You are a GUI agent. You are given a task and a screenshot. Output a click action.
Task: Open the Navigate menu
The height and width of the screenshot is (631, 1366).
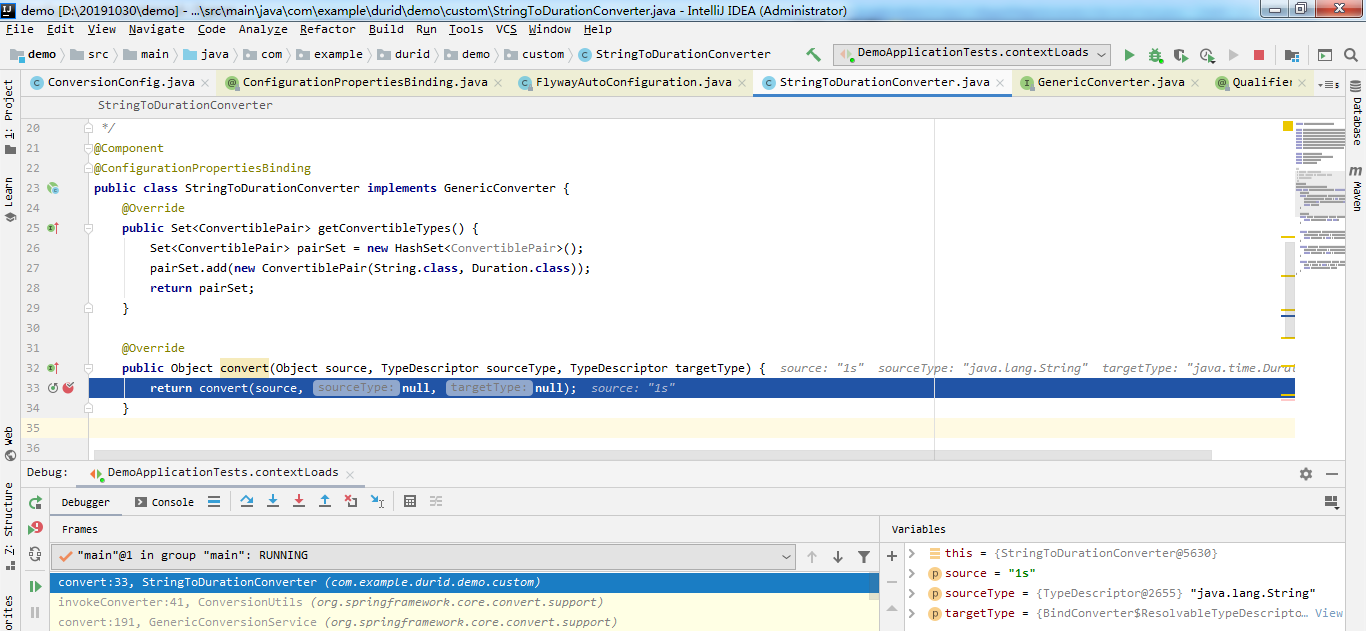coord(156,29)
